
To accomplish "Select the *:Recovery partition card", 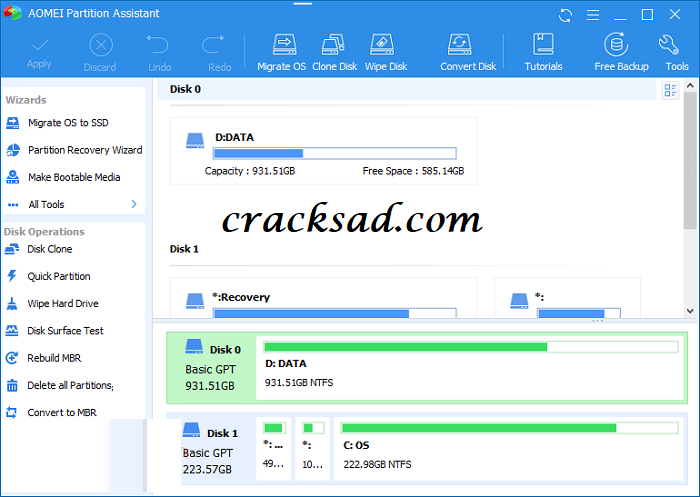I will tap(323, 298).
